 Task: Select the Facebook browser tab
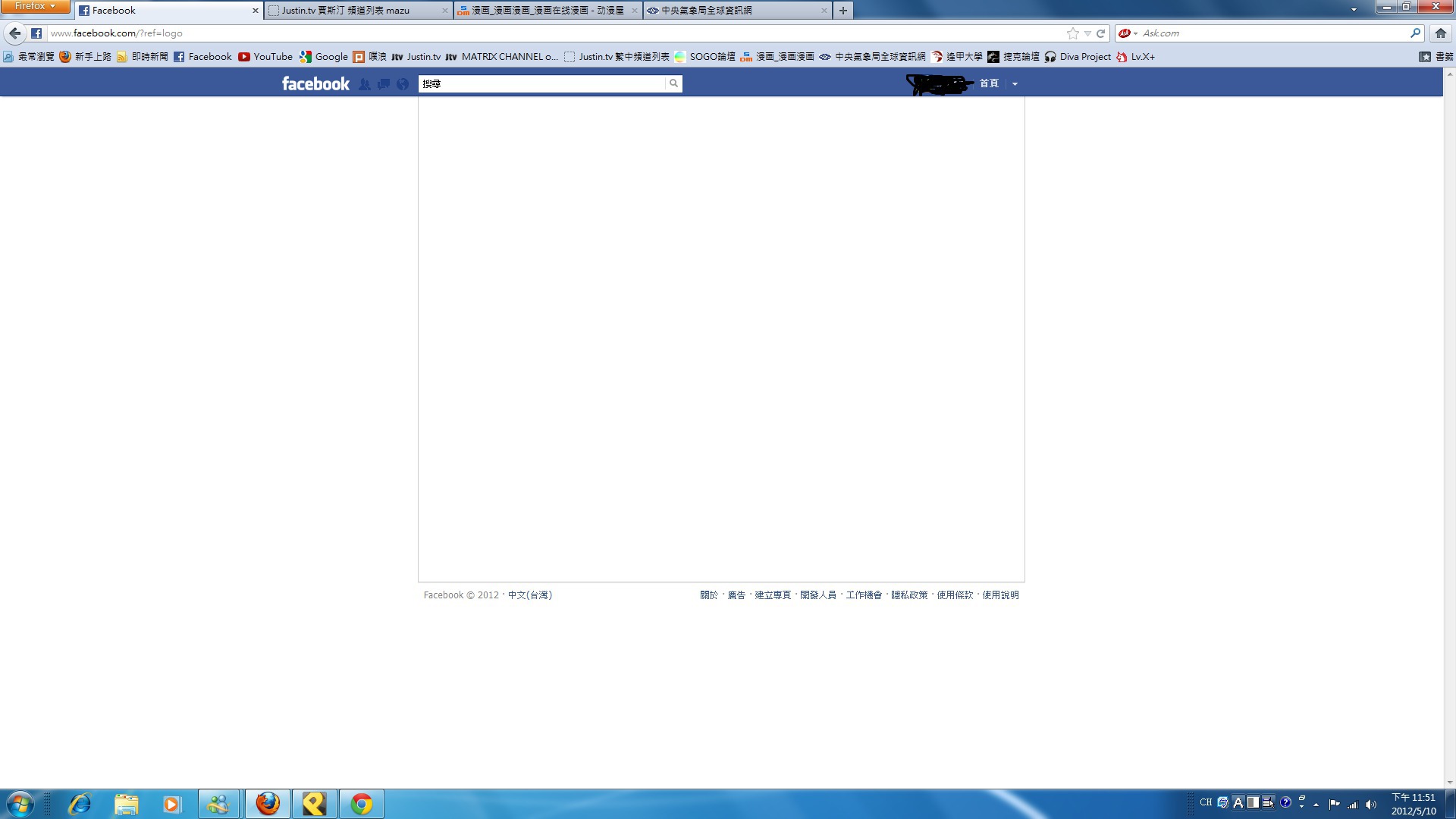pos(169,11)
